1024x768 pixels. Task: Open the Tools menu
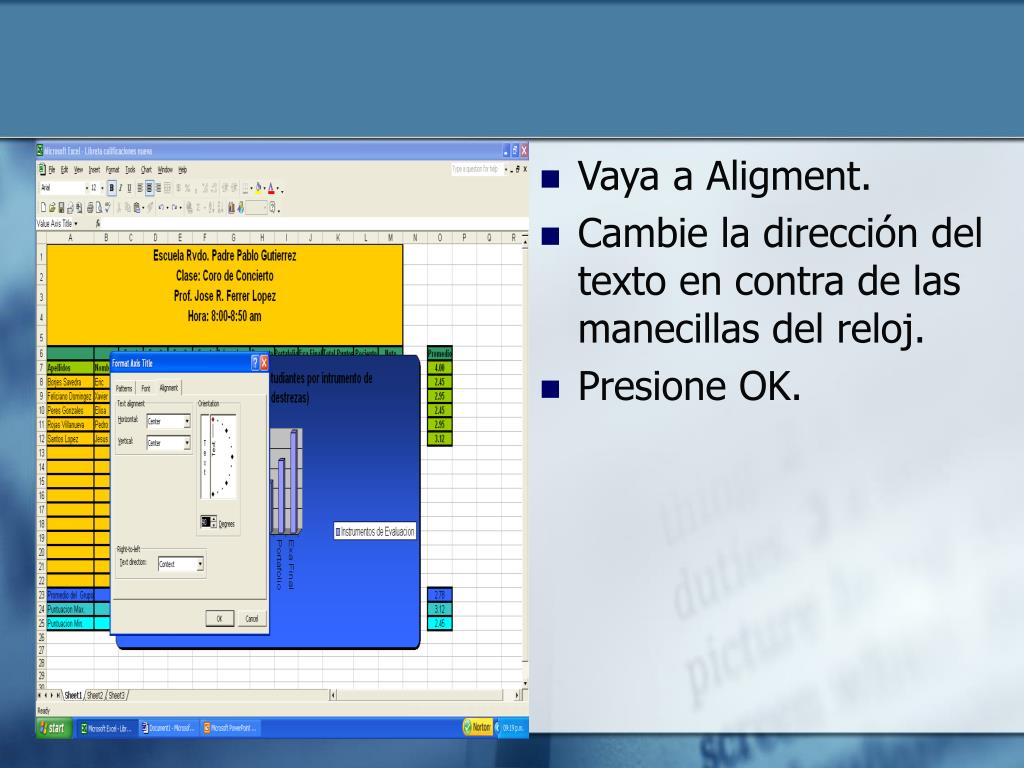click(131, 170)
